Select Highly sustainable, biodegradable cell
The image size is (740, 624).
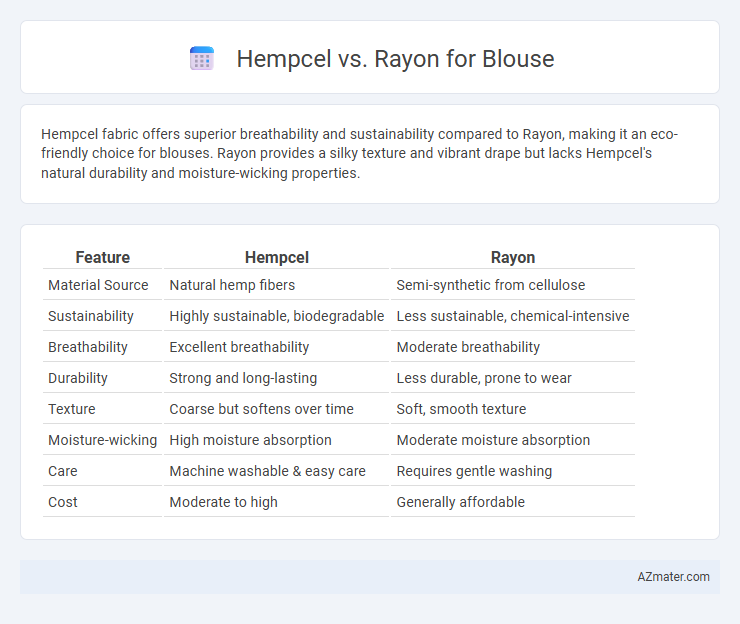tap(277, 316)
